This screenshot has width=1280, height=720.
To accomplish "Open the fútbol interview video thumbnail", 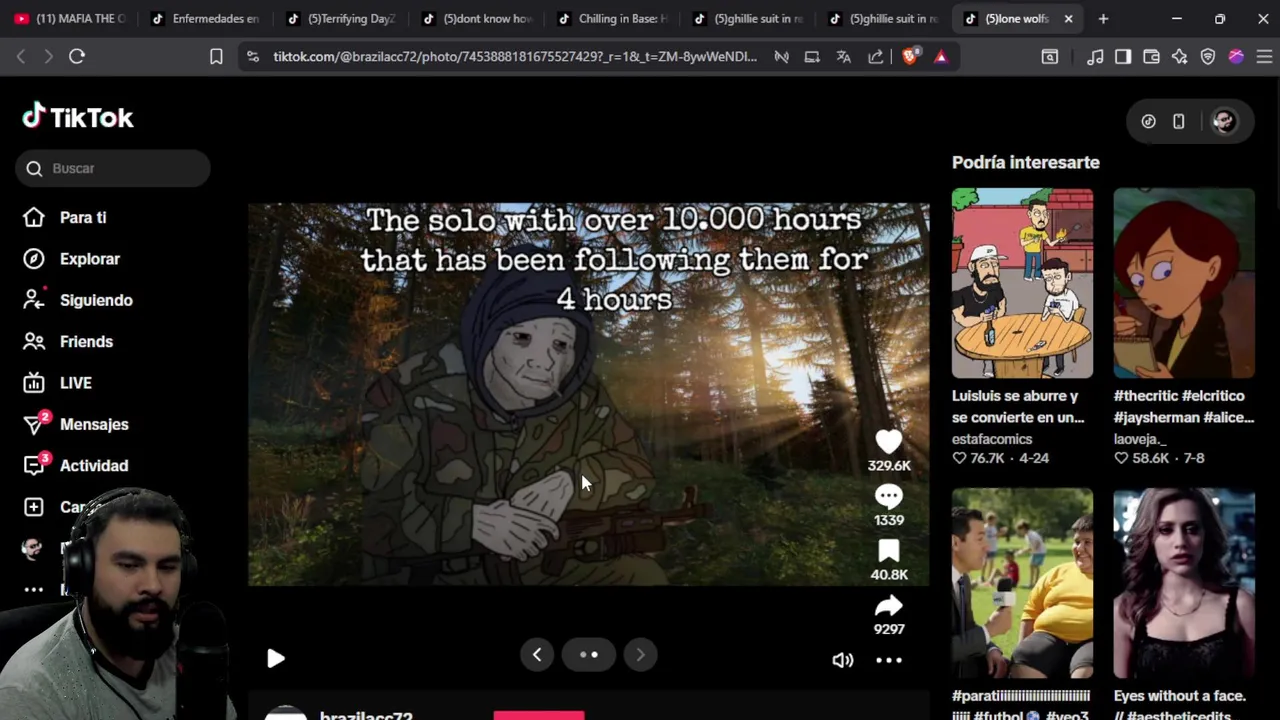I will 1022,583.
